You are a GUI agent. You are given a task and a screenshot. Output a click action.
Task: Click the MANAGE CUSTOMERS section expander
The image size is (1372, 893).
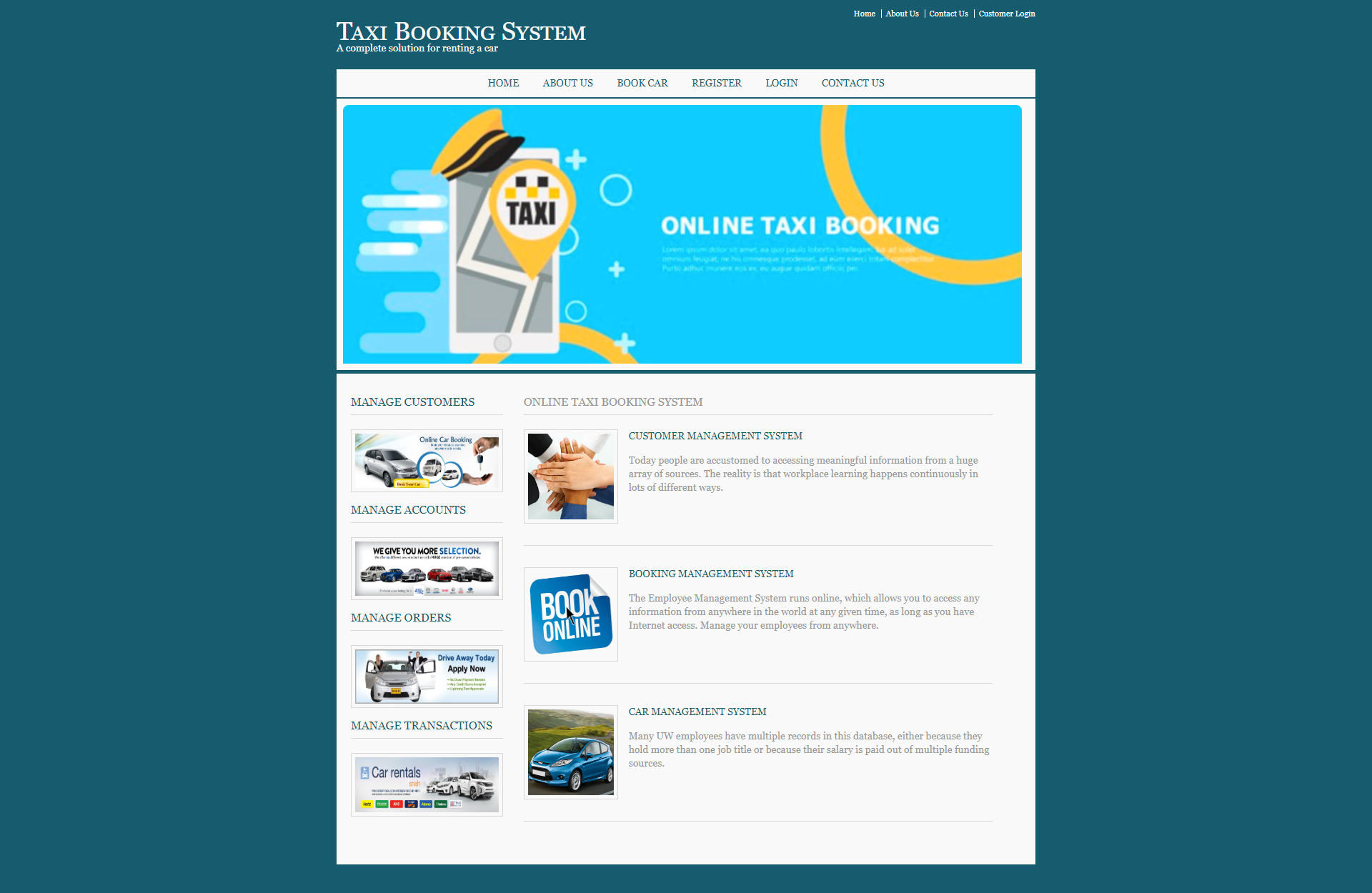coord(413,402)
